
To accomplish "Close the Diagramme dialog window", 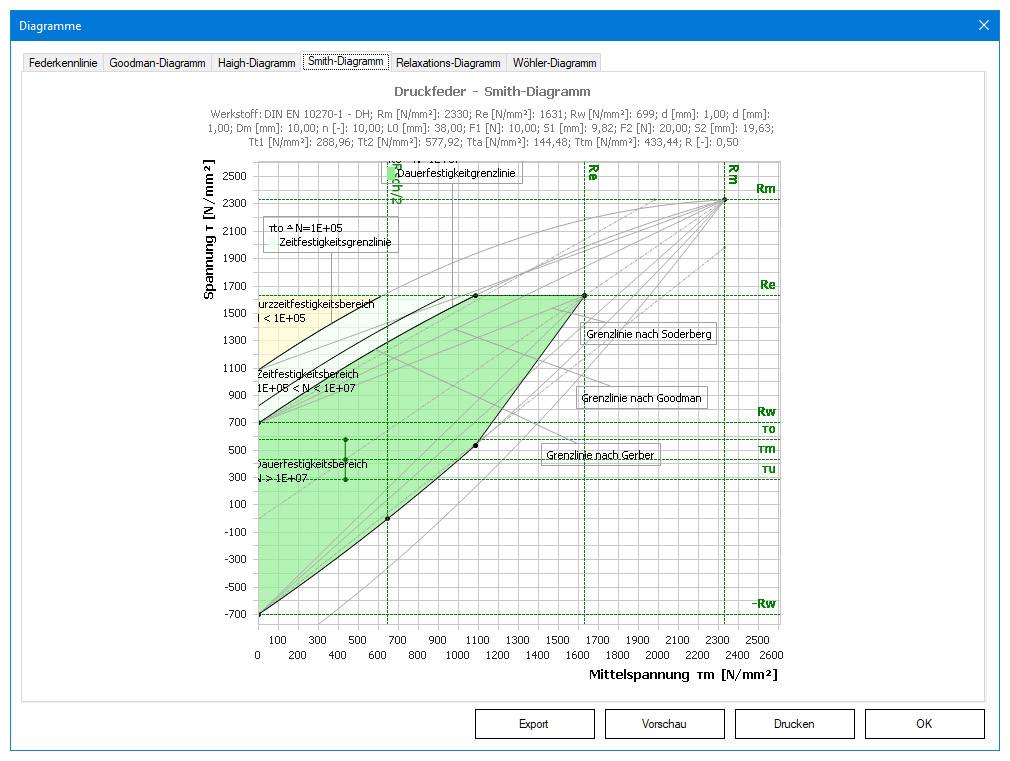I will coord(984,25).
